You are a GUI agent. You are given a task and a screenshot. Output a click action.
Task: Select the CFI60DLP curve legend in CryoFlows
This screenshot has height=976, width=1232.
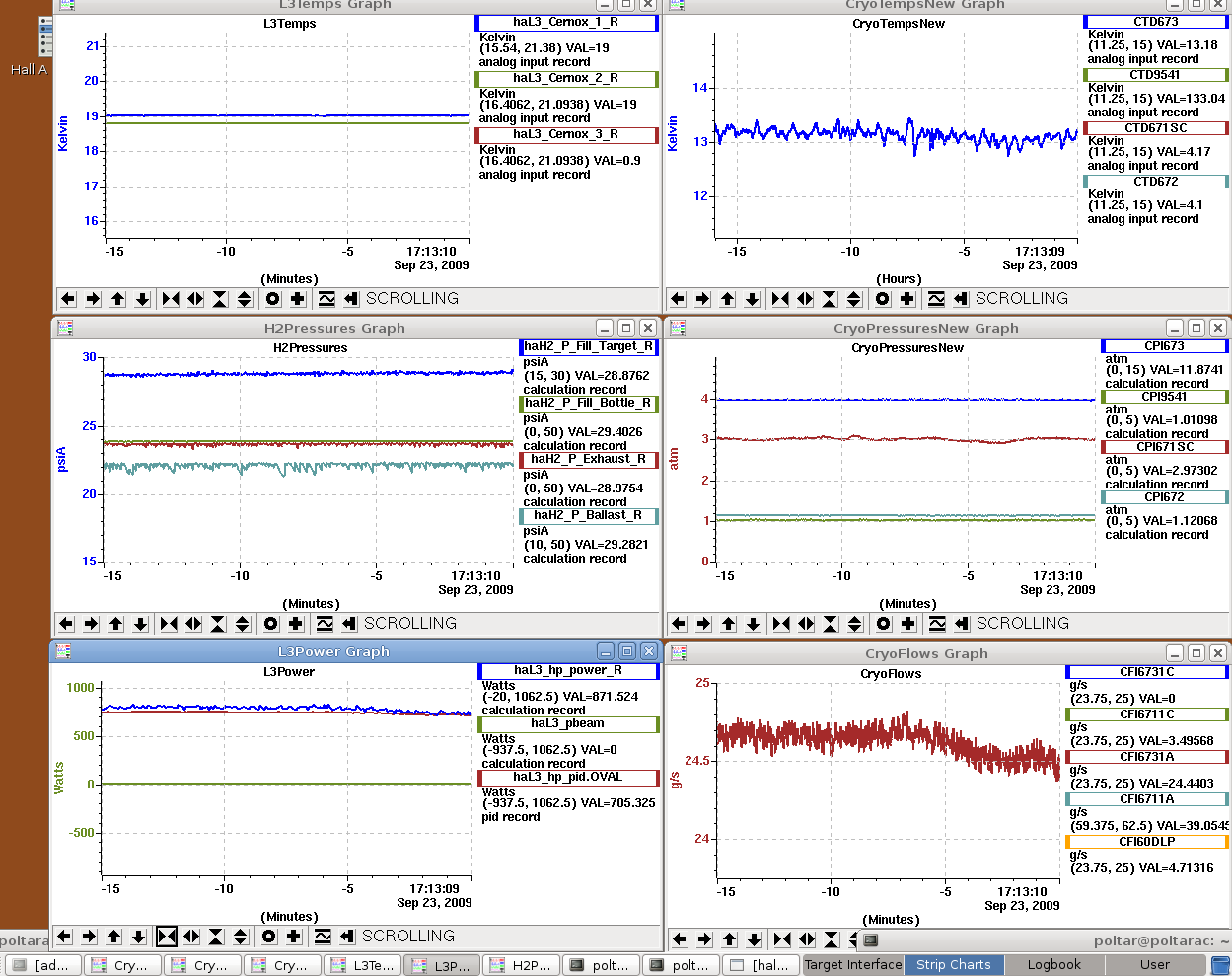[1147, 842]
